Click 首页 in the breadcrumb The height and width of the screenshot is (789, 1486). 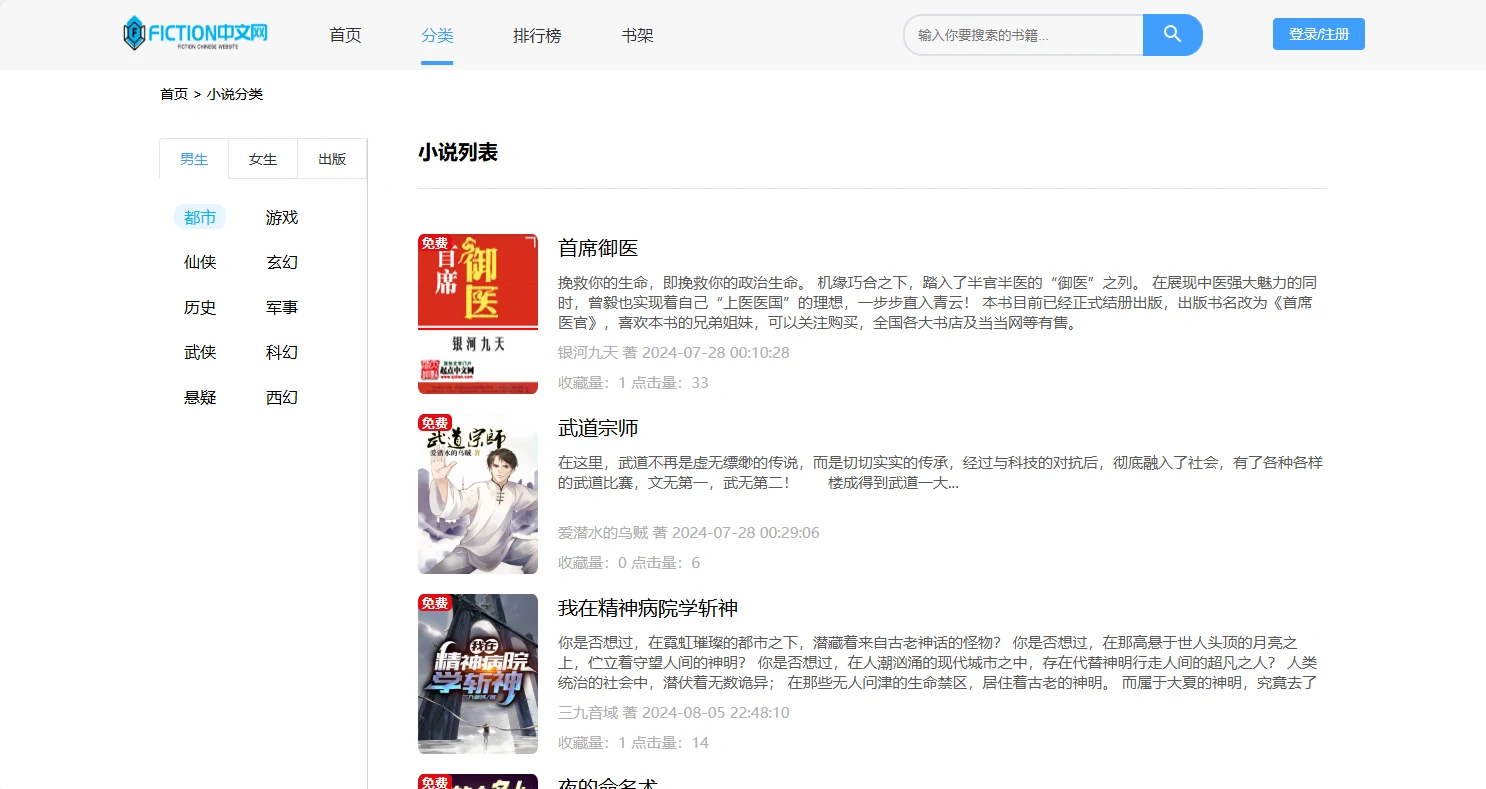pyautogui.click(x=174, y=94)
